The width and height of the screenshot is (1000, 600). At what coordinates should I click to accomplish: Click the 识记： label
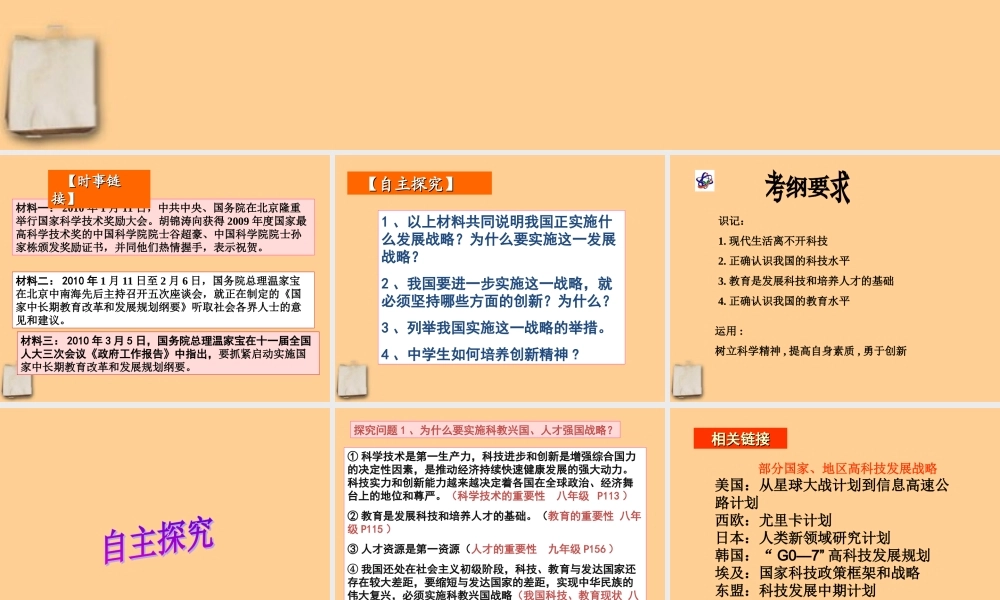[x=732, y=221]
